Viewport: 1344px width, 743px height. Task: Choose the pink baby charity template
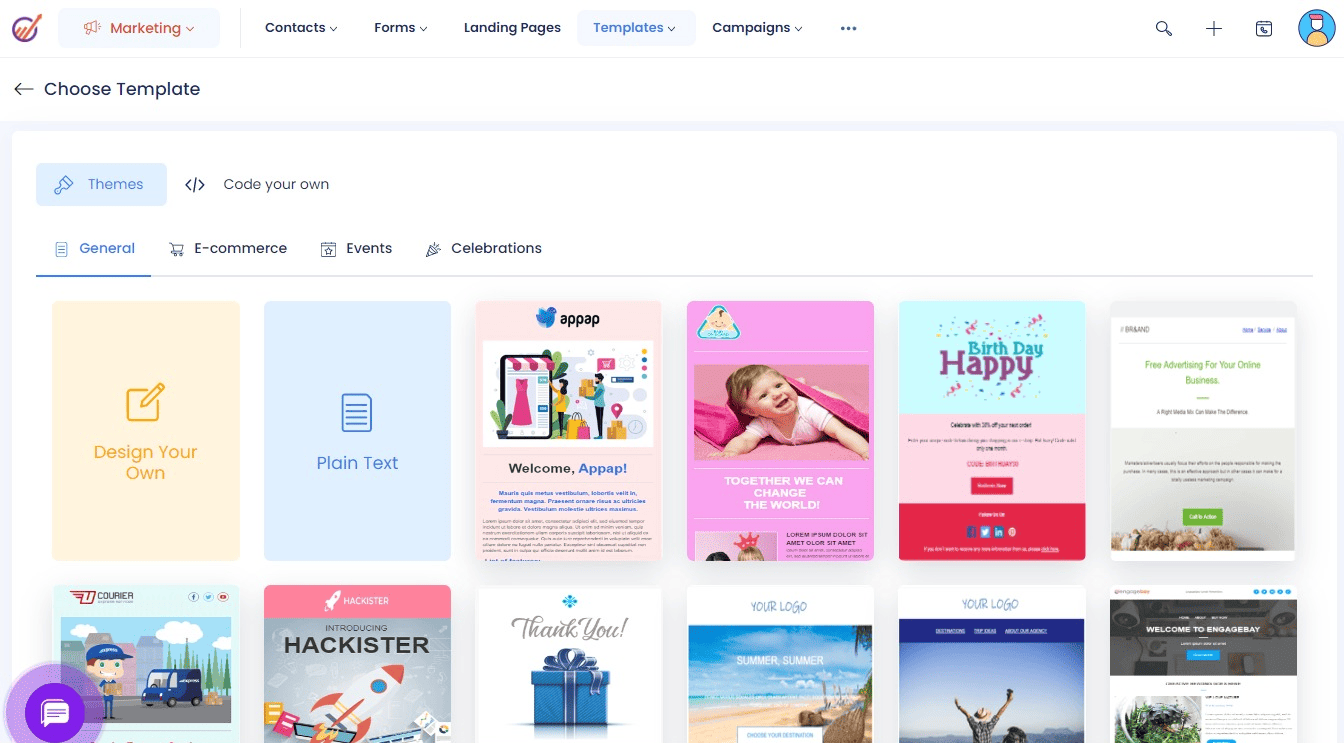[780, 431]
